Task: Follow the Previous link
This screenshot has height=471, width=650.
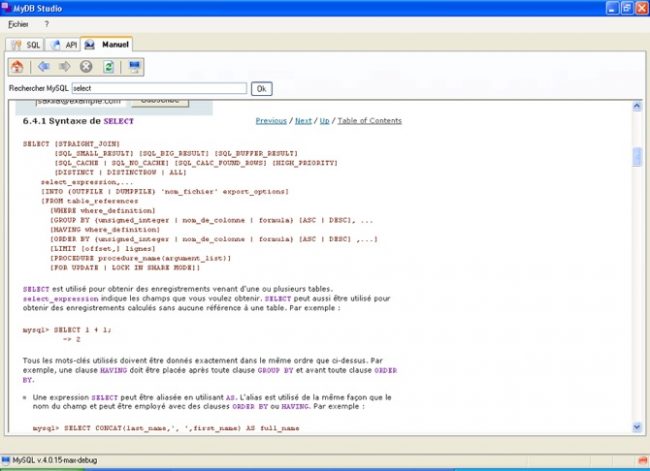Action: [271, 121]
